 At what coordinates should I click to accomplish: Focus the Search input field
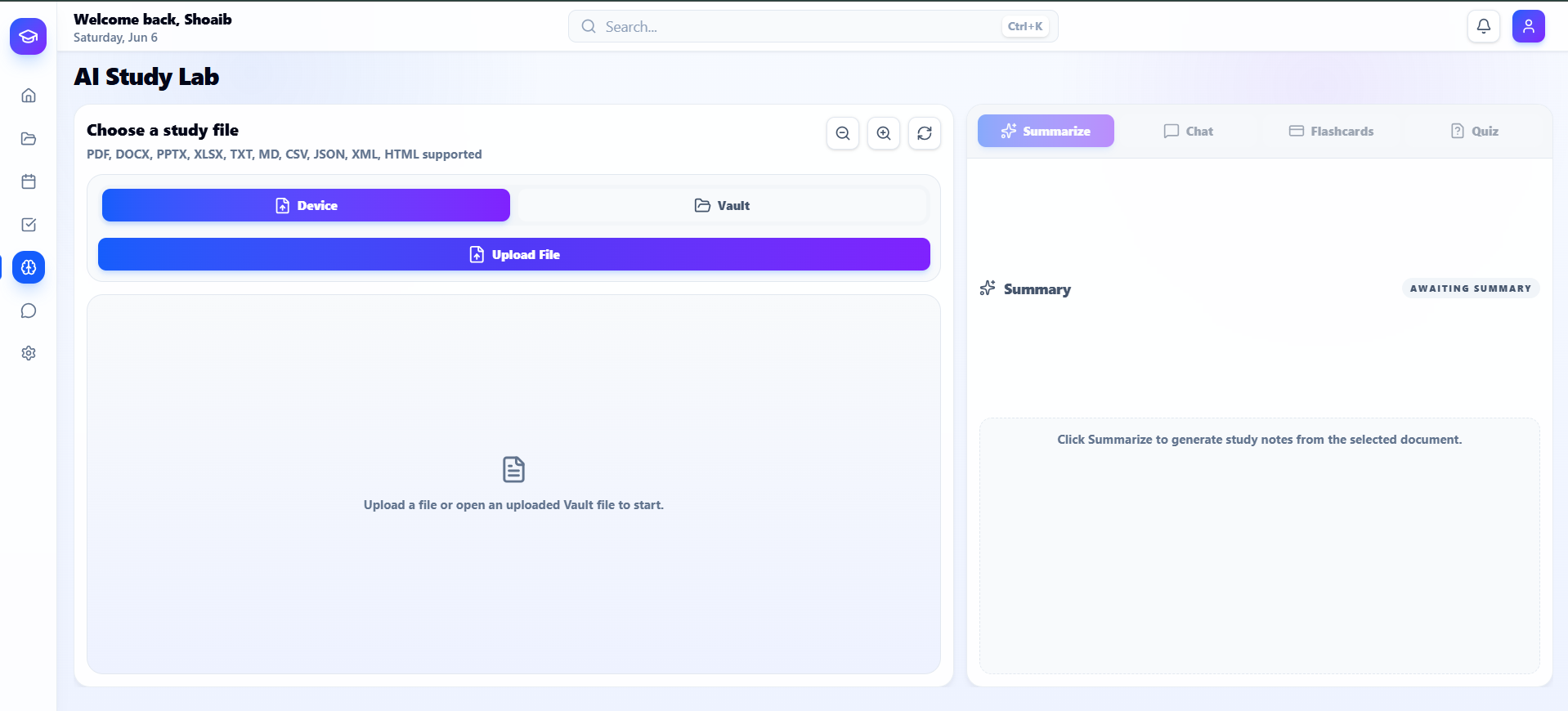coord(813,26)
